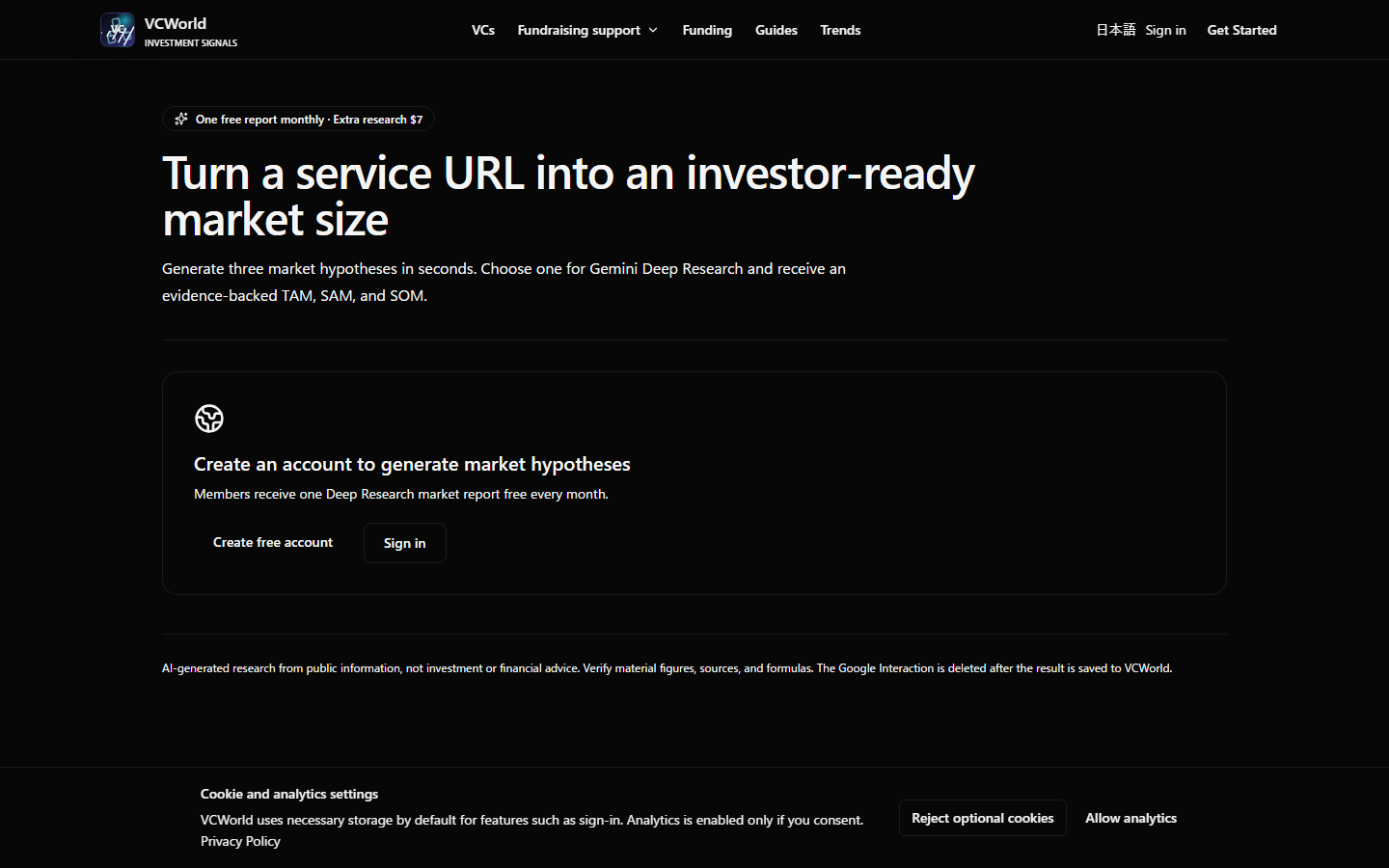Click Sign in in the header

coord(1165,30)
